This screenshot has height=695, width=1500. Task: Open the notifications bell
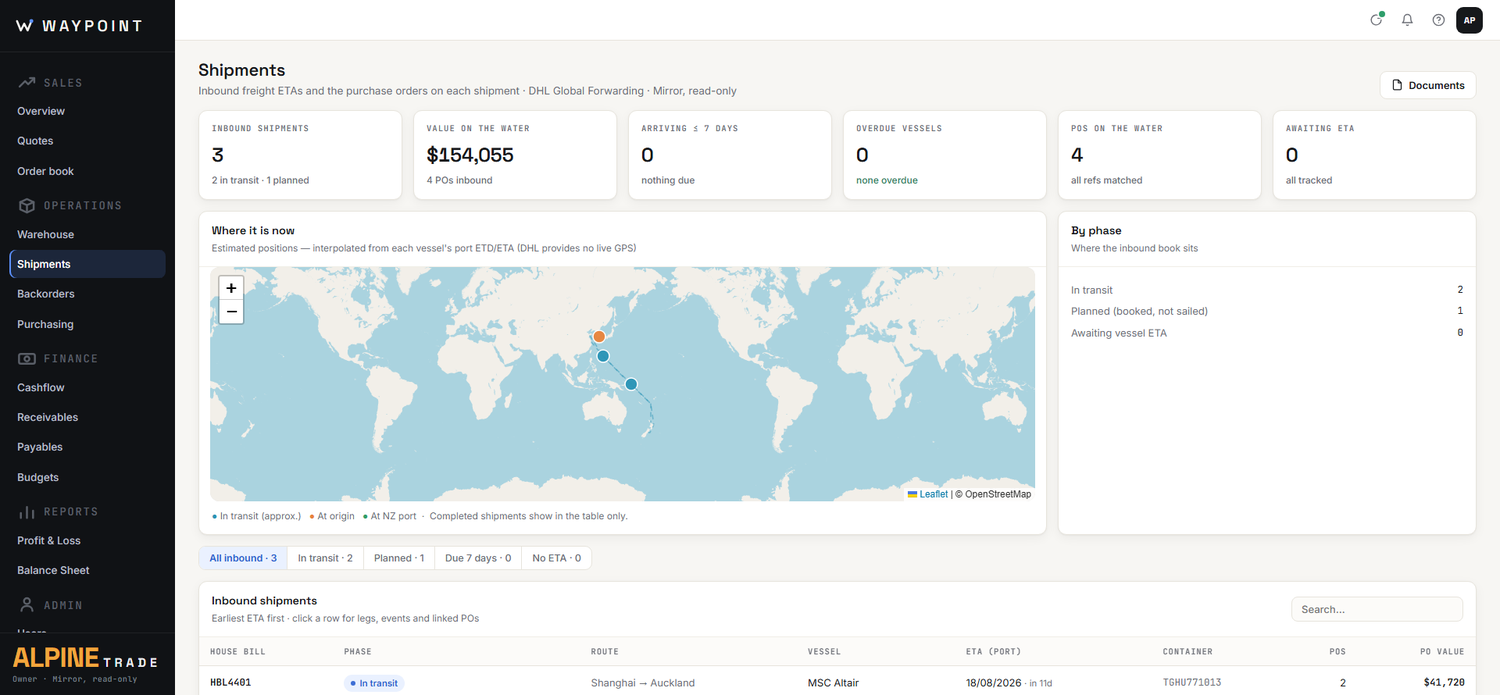click(x=1407, y=20)
